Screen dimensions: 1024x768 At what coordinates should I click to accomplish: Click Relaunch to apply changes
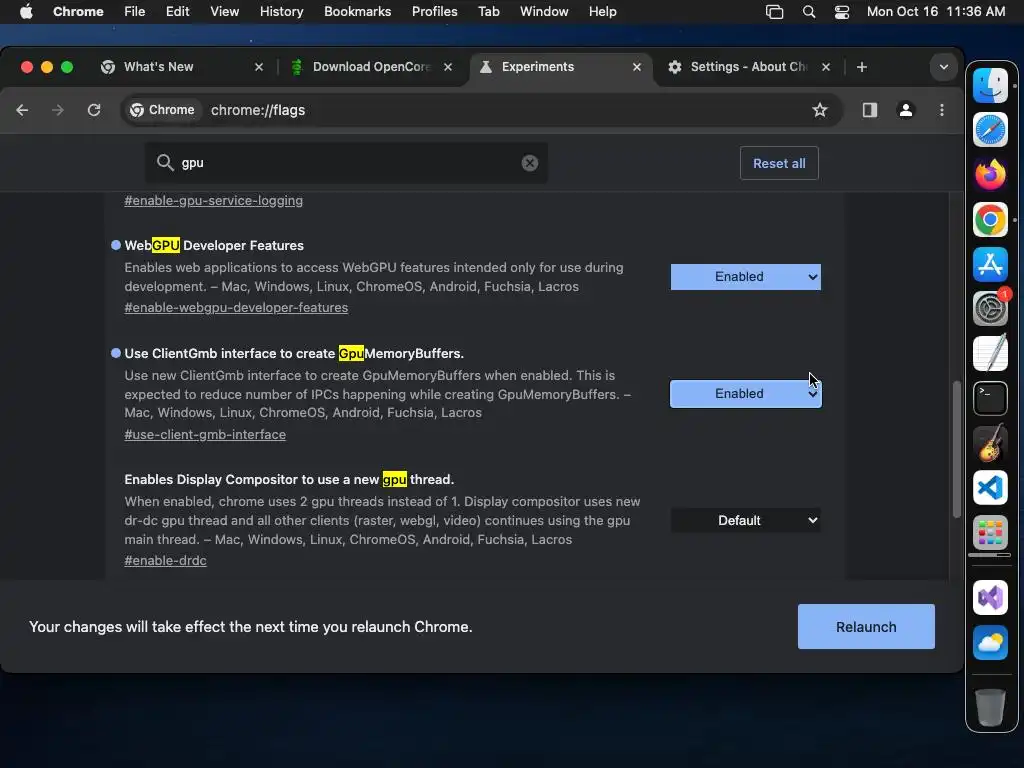(866, 627)
